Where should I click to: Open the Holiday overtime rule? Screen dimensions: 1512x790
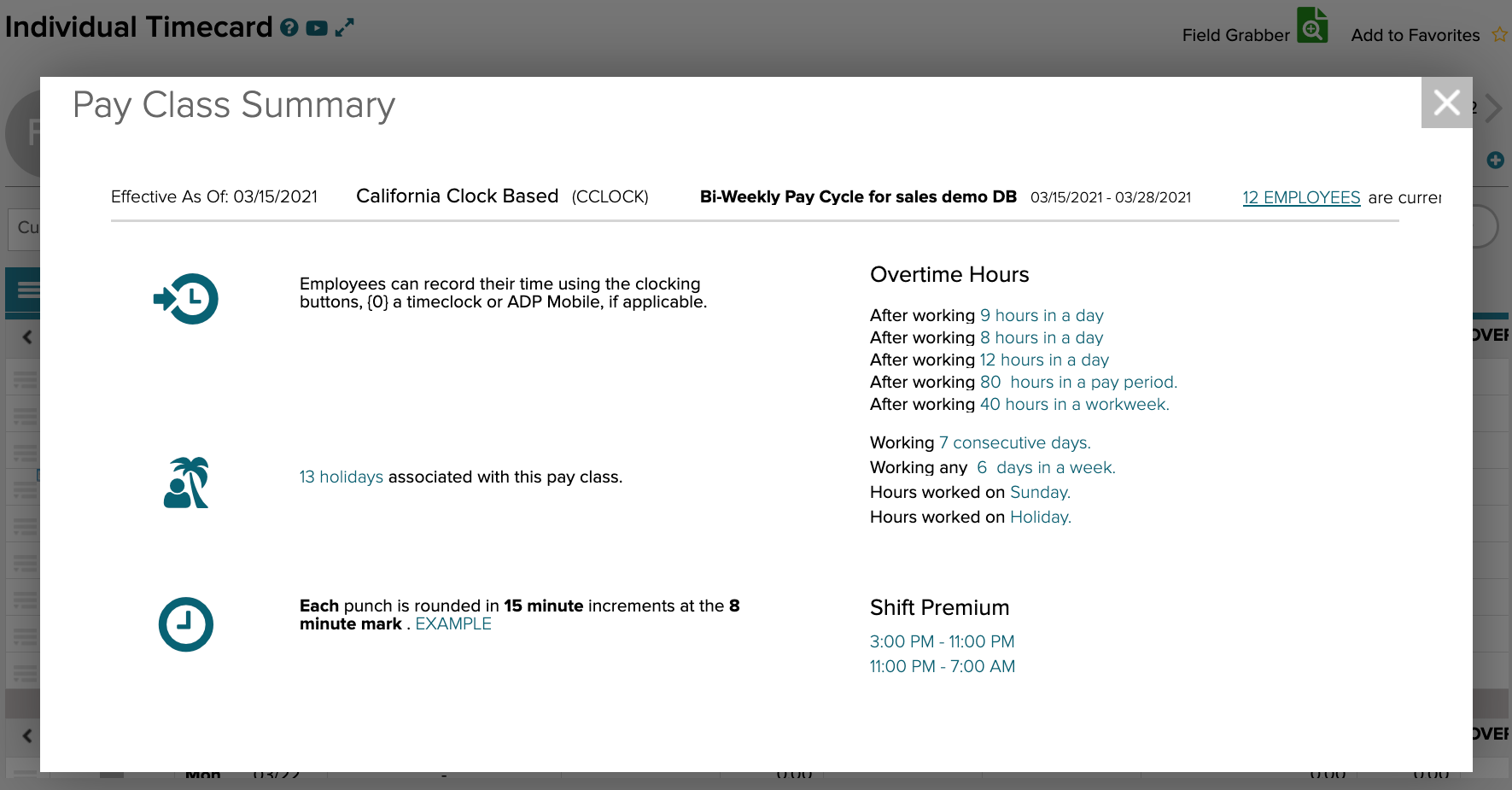point(1041,517)
